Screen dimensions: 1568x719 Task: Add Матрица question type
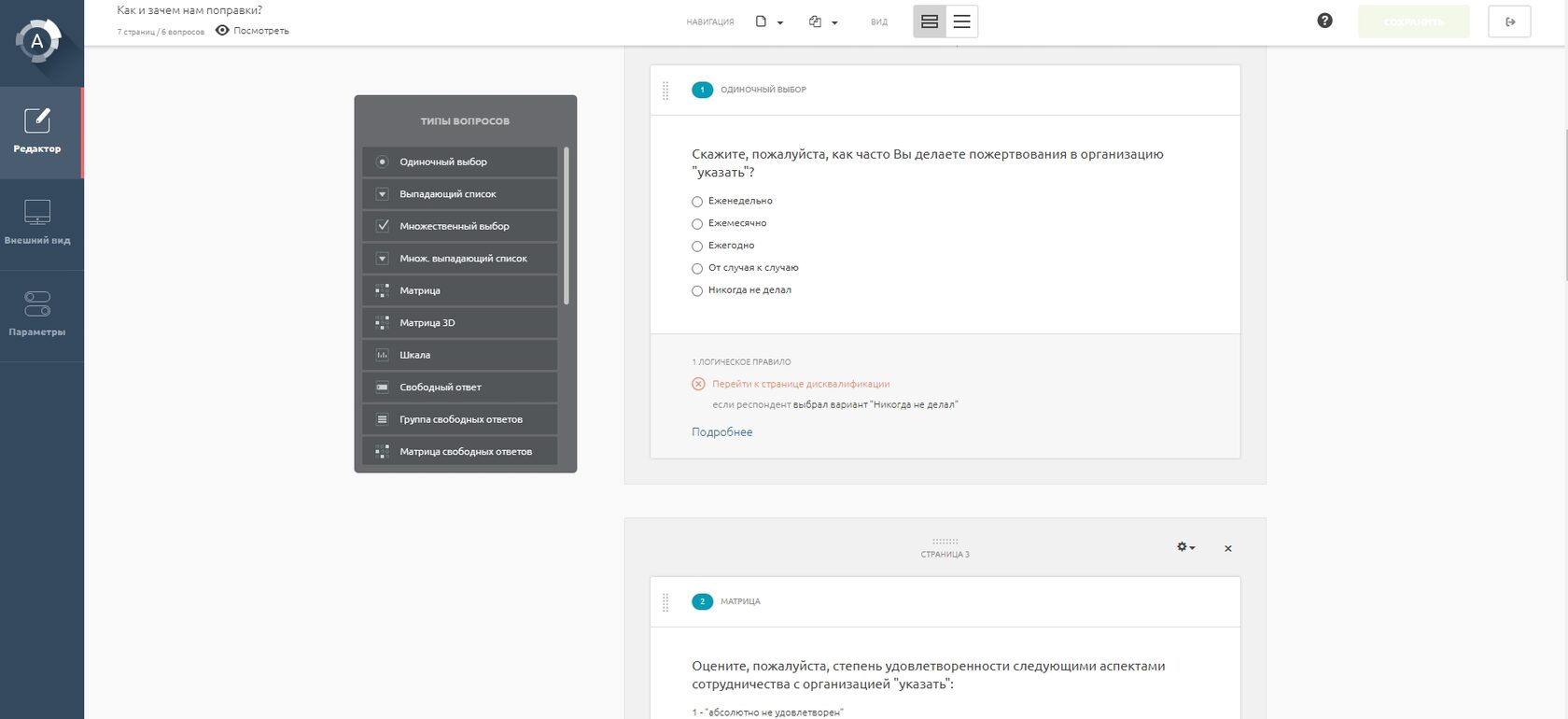pyautogui.click(x=459, y=290)
